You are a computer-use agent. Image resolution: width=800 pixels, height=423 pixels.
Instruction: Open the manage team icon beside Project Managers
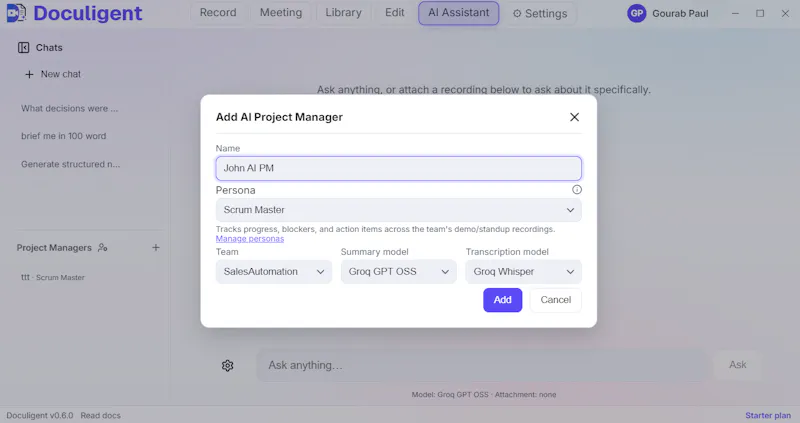coord(103,247)
